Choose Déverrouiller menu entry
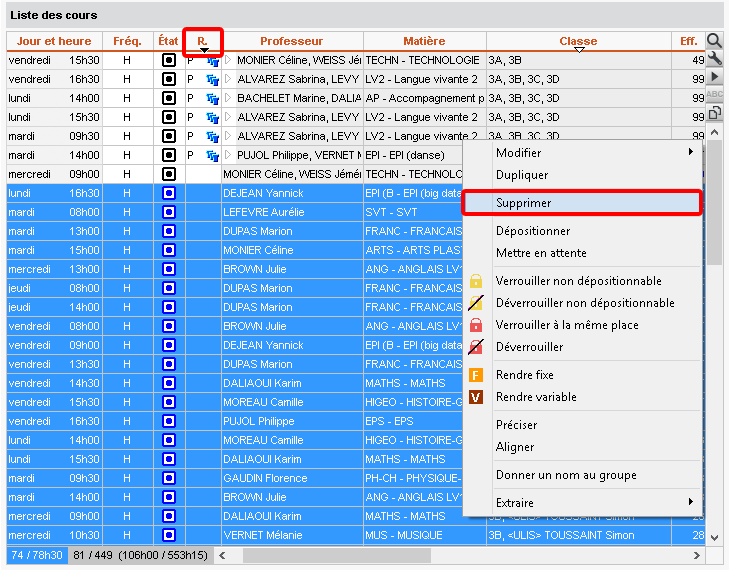732x570 pixels. tap(582, 347)
